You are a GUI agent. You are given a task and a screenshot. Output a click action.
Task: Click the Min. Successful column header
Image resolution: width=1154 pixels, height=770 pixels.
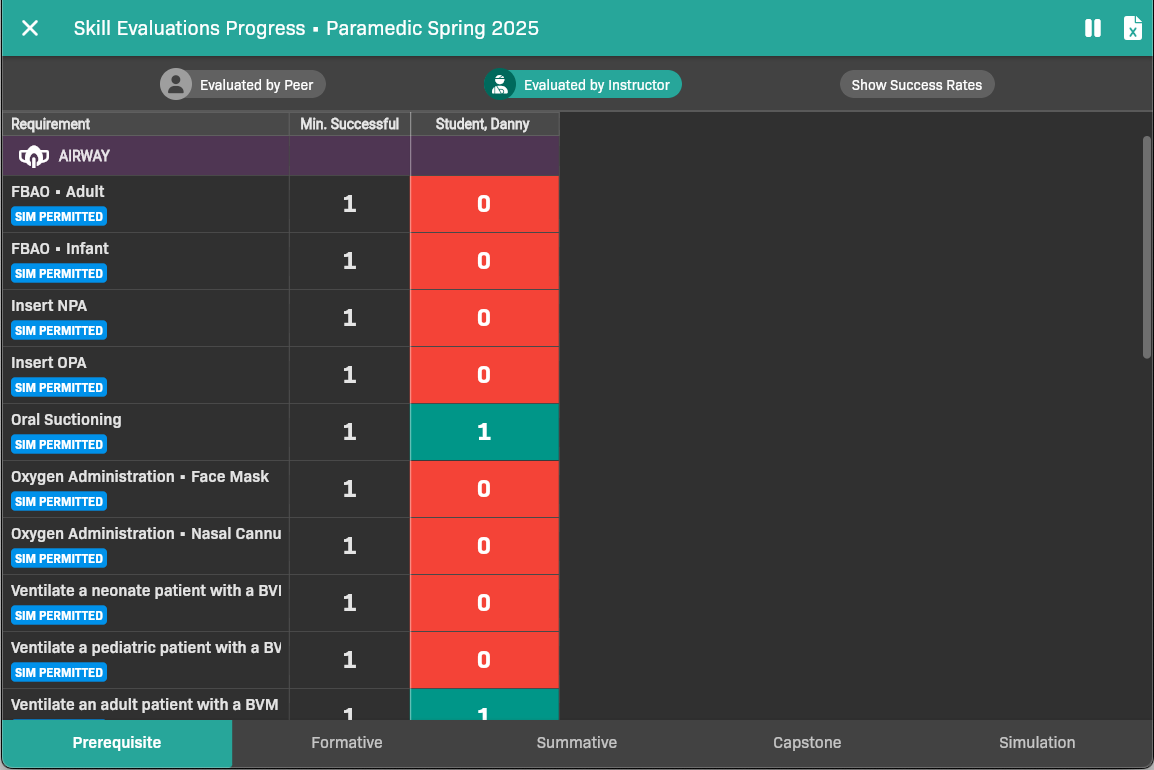tap(349, 124)
